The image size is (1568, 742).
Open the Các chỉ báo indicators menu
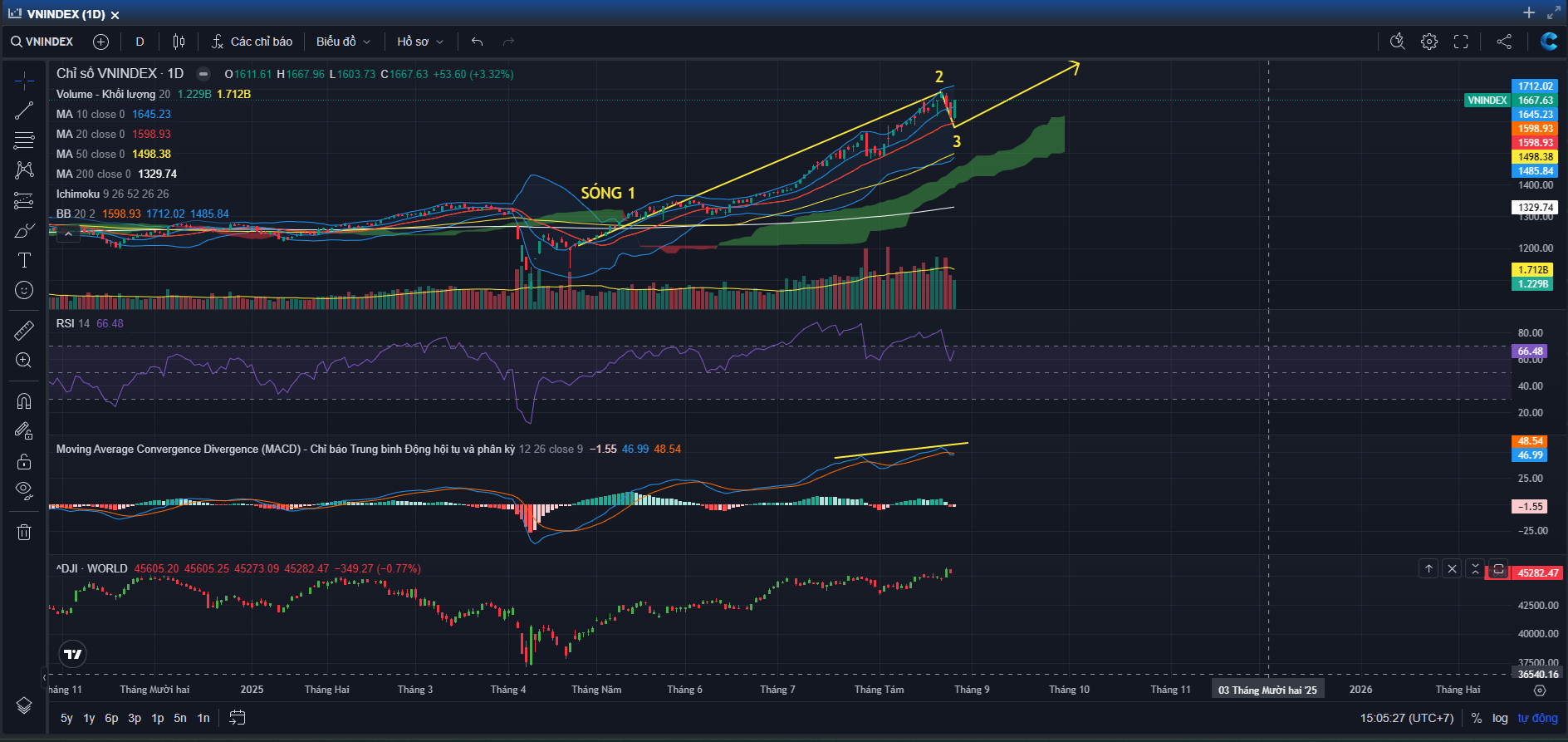coord(252,42)
